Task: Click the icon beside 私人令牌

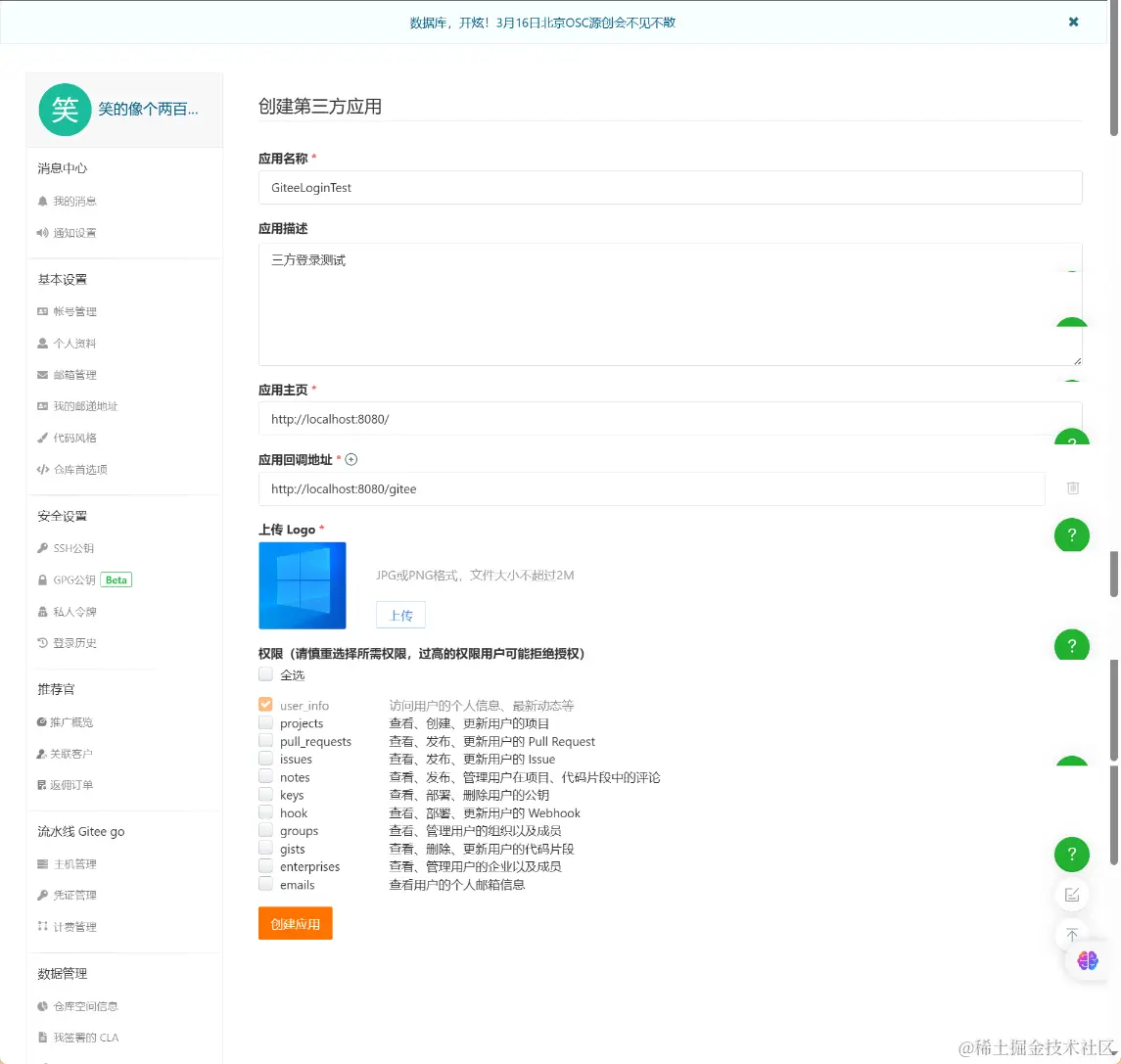Action: point(43,612)
